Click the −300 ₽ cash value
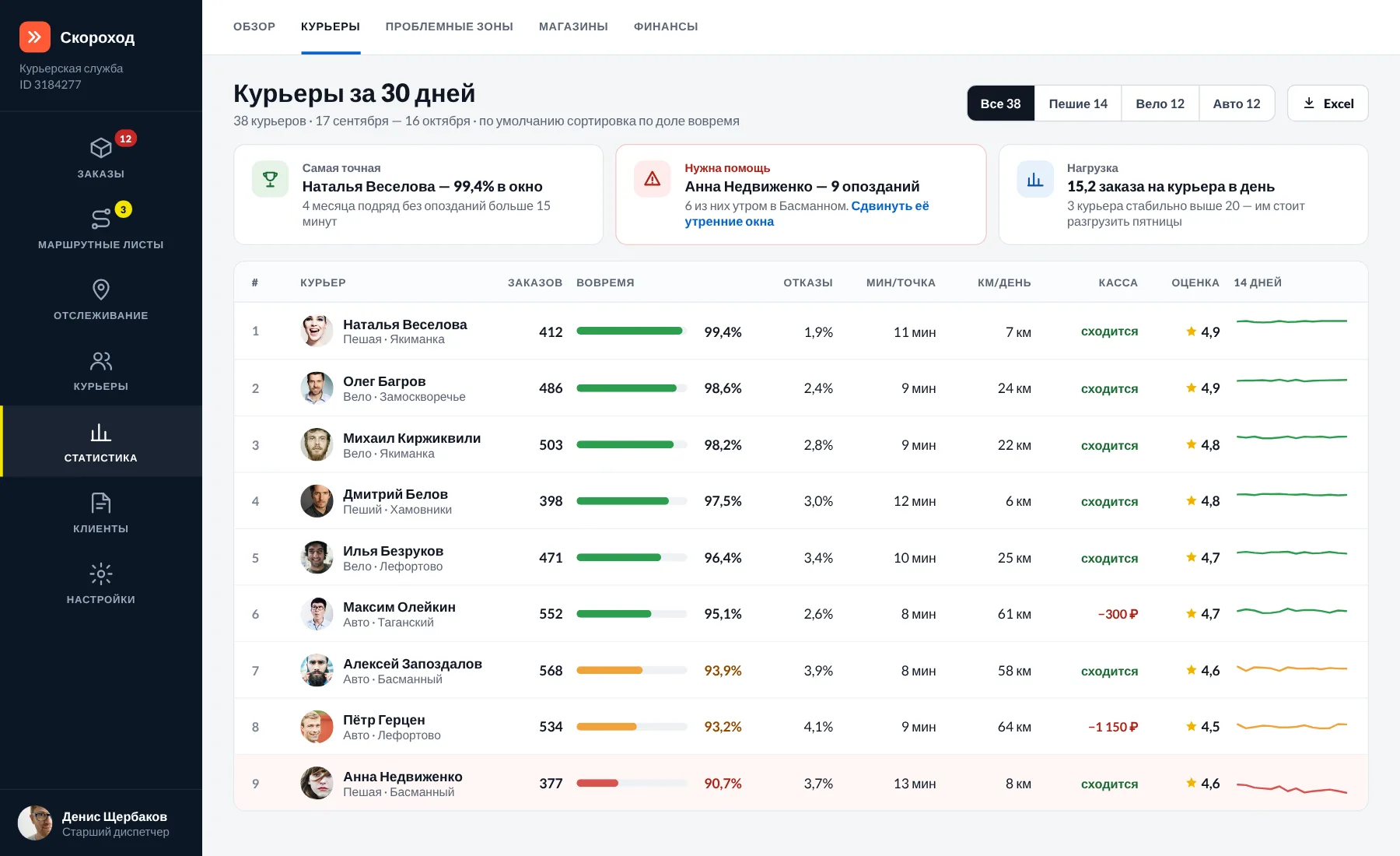 point(1118,614)
